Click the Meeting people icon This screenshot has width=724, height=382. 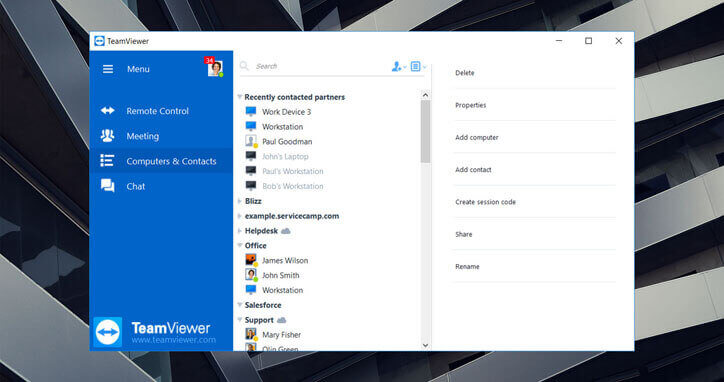[108, 136]
